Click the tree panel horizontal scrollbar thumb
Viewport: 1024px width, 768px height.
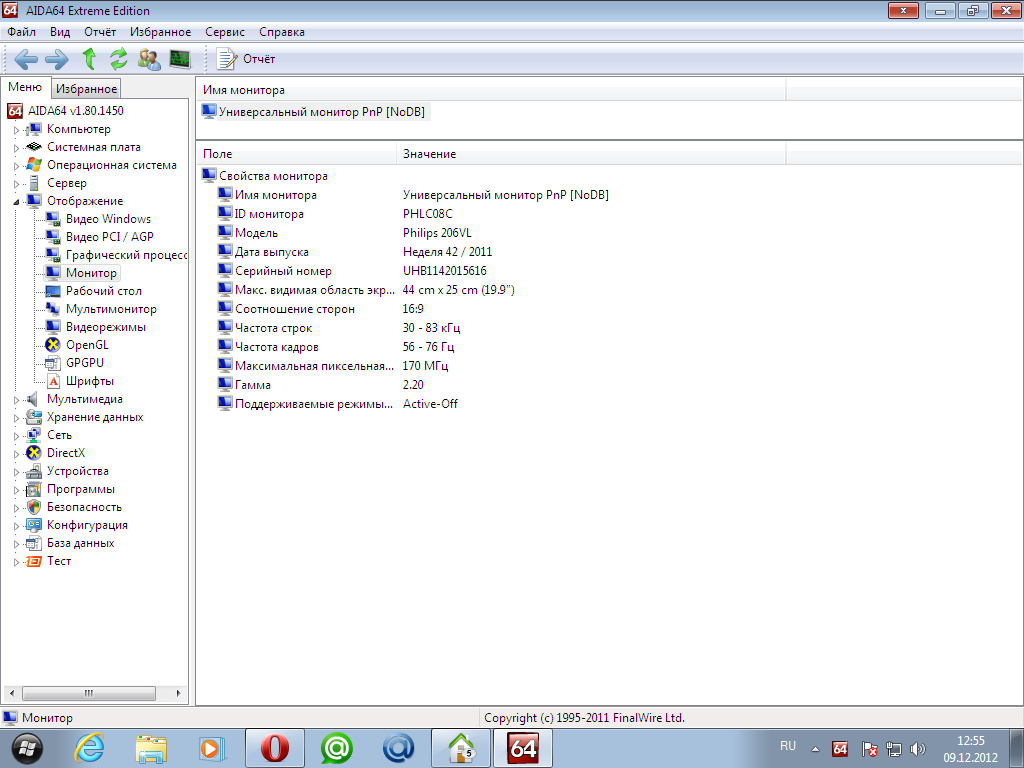[89, 694]
